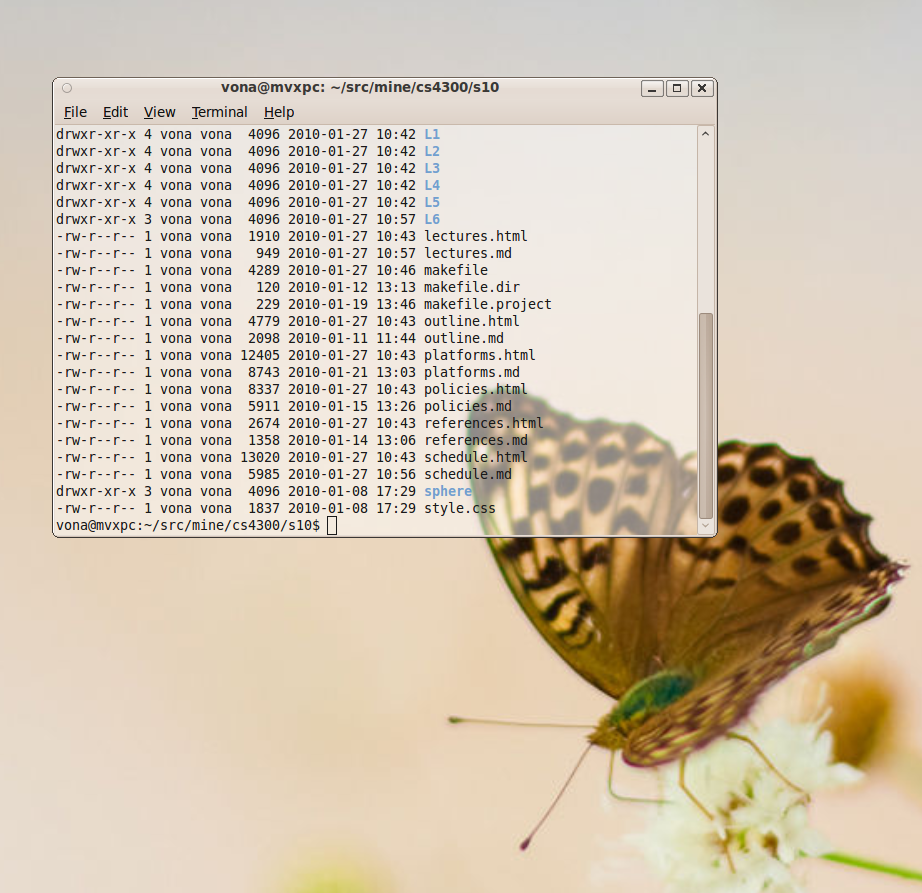
Task: Open the Edit menu
Action: 115,112
